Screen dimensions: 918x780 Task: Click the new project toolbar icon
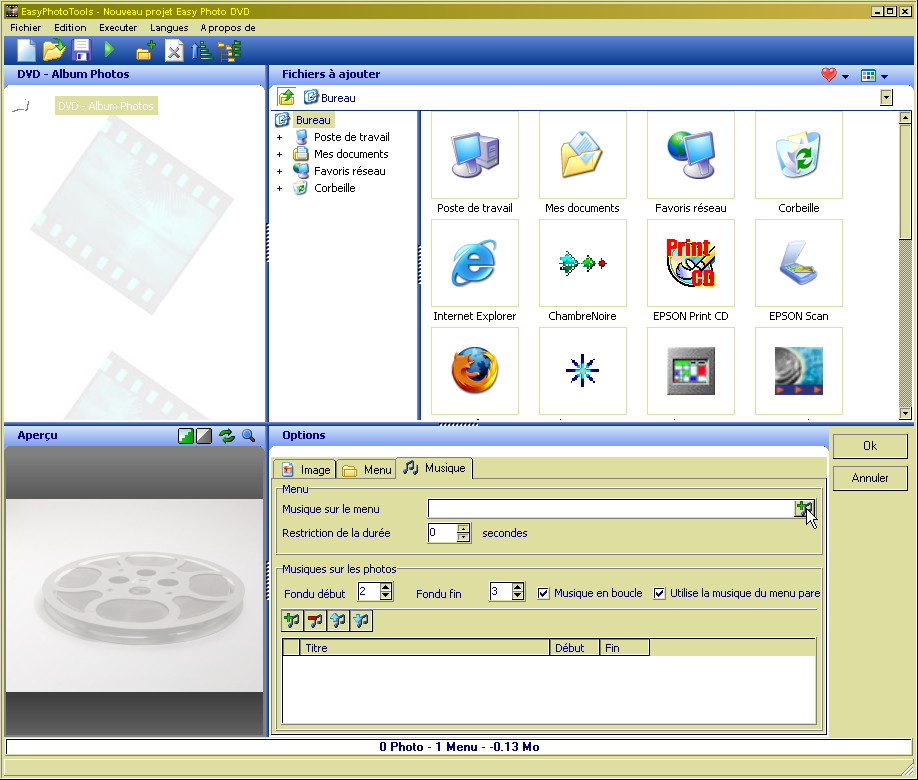pos(26,50)
